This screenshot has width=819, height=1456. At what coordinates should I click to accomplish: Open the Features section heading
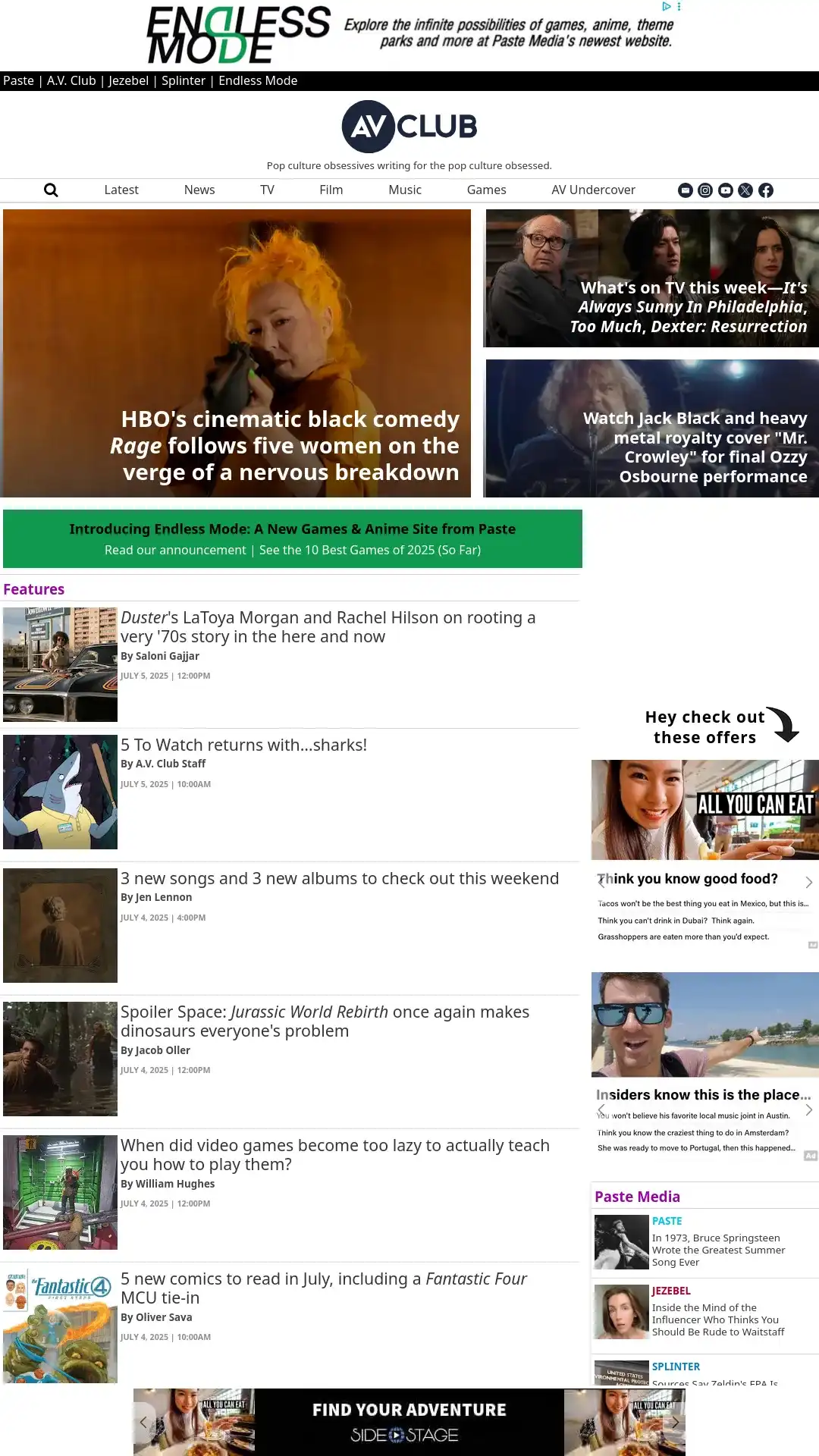point(34,589)
